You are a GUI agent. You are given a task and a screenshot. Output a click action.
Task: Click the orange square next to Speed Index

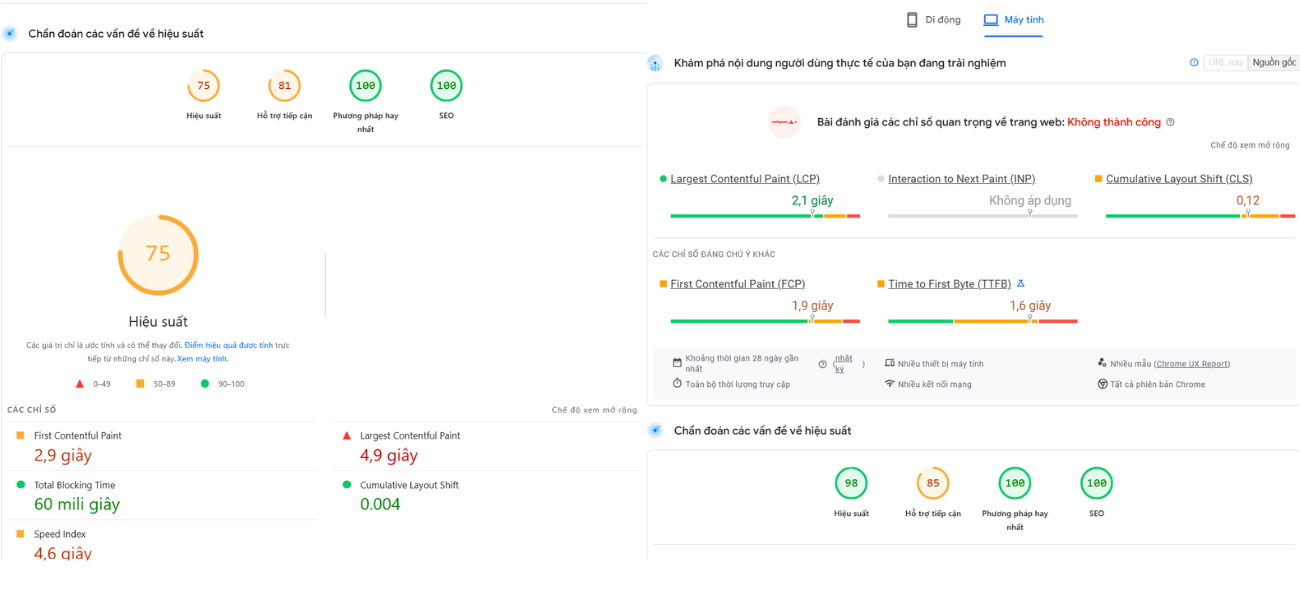pyautogui.click(x=21, y=534)
